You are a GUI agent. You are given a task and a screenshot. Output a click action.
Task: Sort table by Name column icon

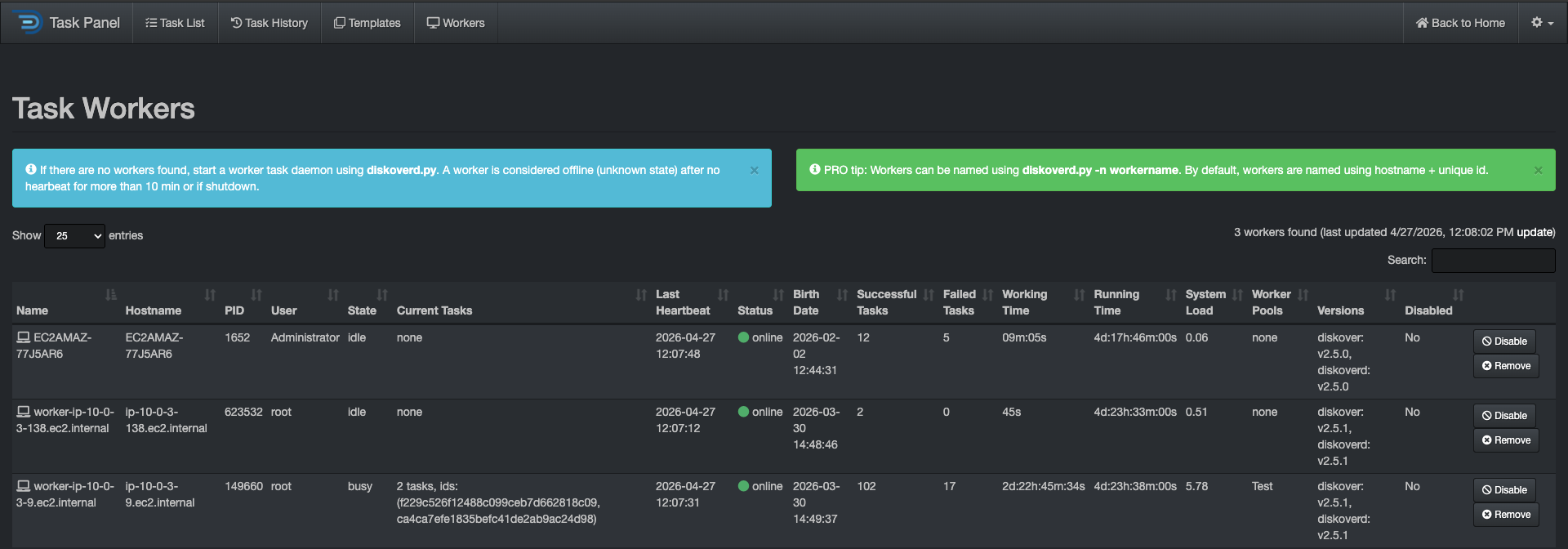[110, 294]
